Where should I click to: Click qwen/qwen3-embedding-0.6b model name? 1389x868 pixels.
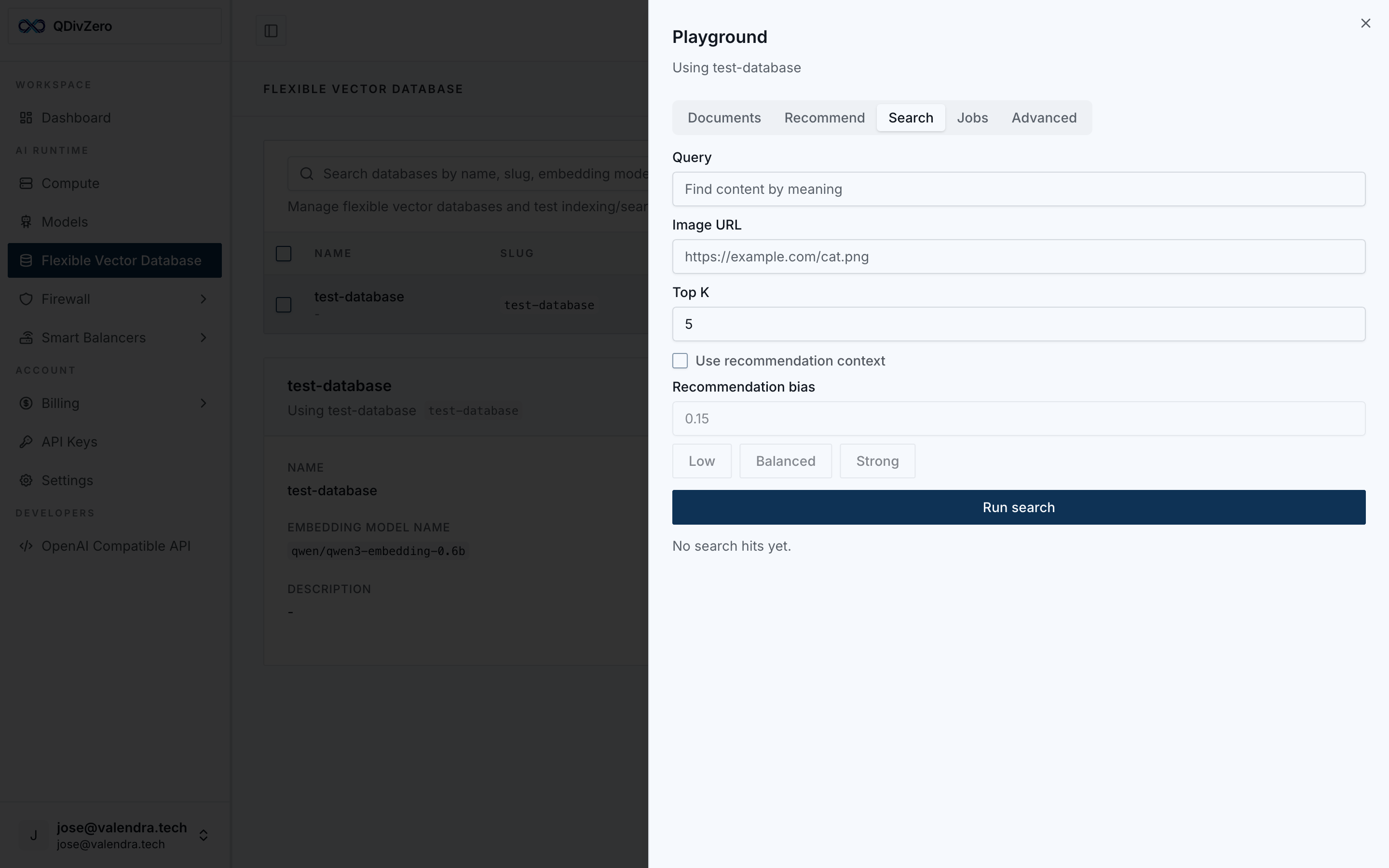click(x=378, y=551)
